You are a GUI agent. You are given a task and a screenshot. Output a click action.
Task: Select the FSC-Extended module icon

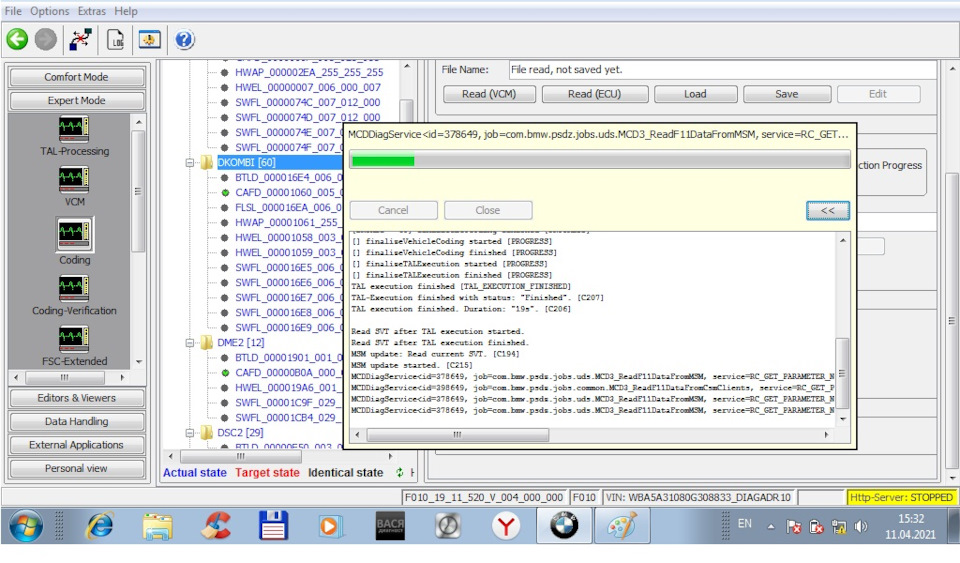tap(74, 339)
